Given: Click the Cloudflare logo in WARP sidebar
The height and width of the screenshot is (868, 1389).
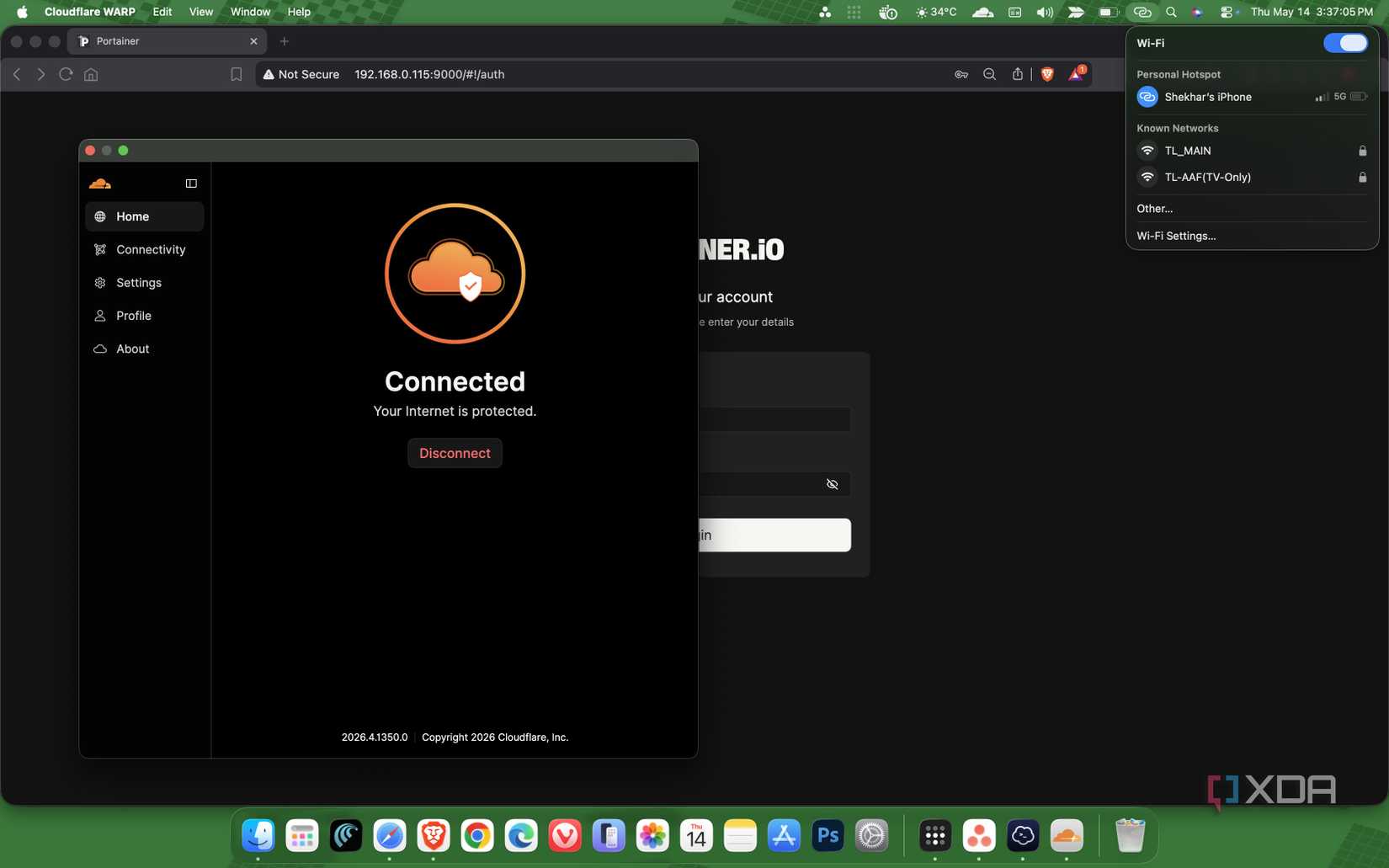Looking at the screenshot, I should (100, 184).
